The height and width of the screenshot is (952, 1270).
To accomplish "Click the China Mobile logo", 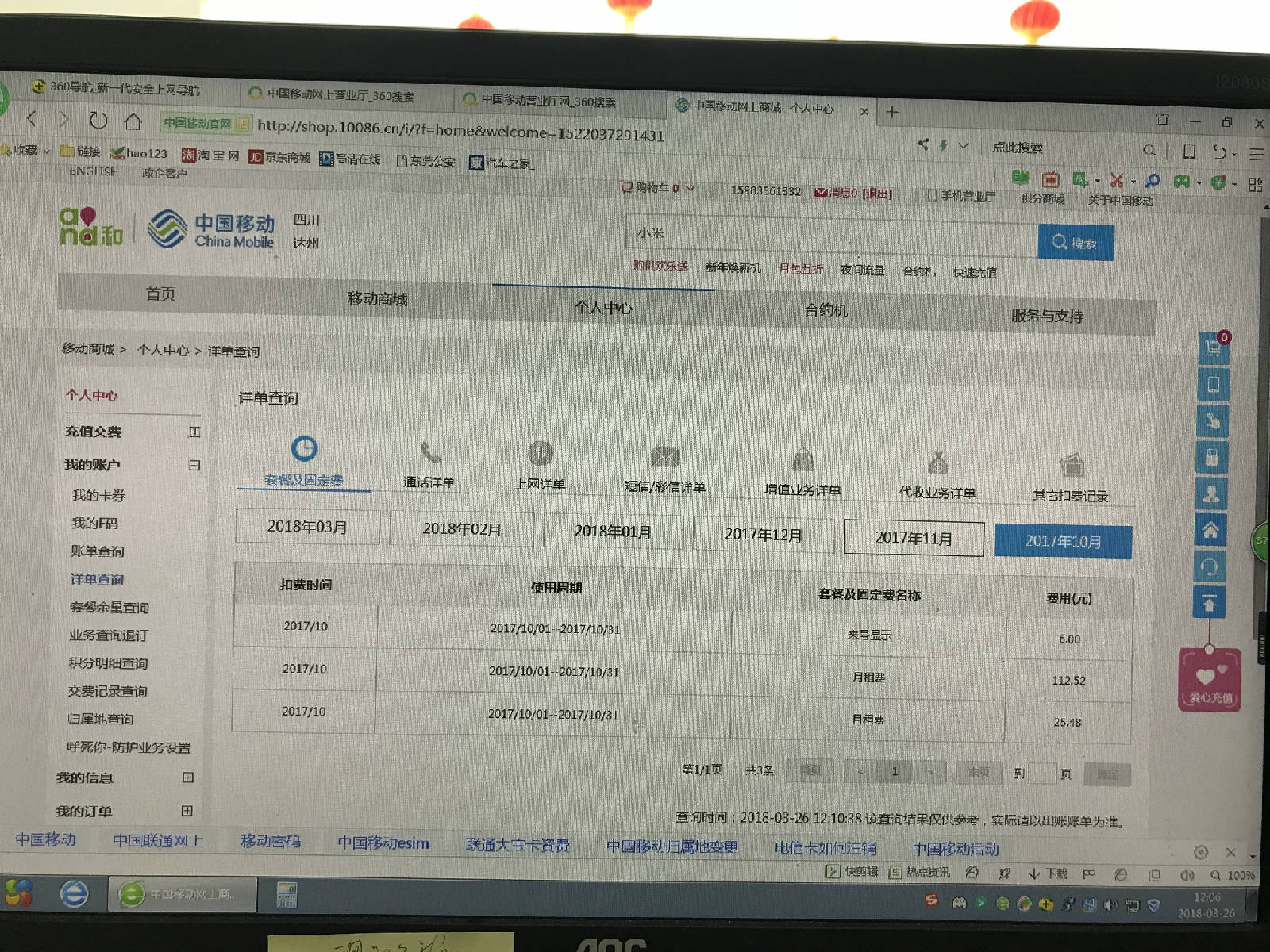I will tap(211, 228).
